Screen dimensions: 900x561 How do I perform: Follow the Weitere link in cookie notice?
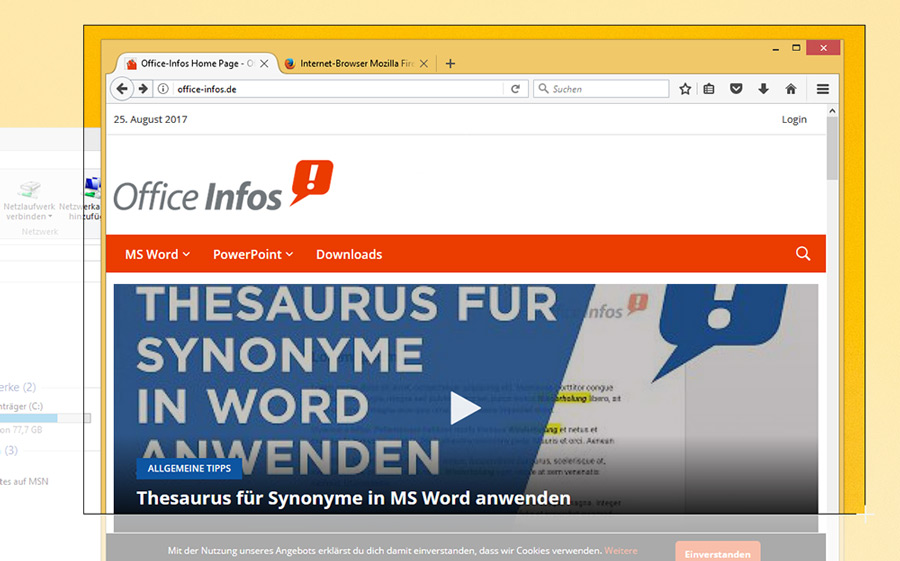coord(620,551)
